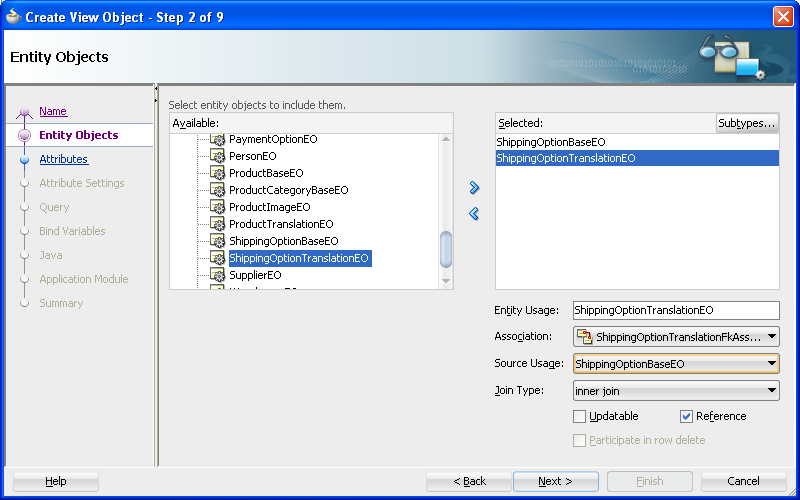Proceed with the Next button

pyautogui.click(x=556, y=481)
